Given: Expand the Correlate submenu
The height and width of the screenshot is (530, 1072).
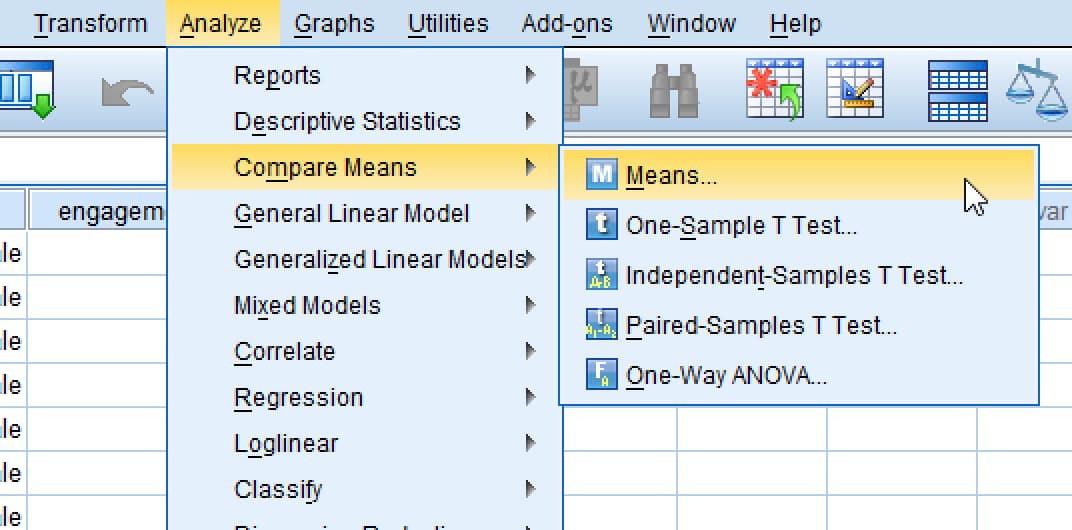Looking at the screenshot, I should point(366,352).
